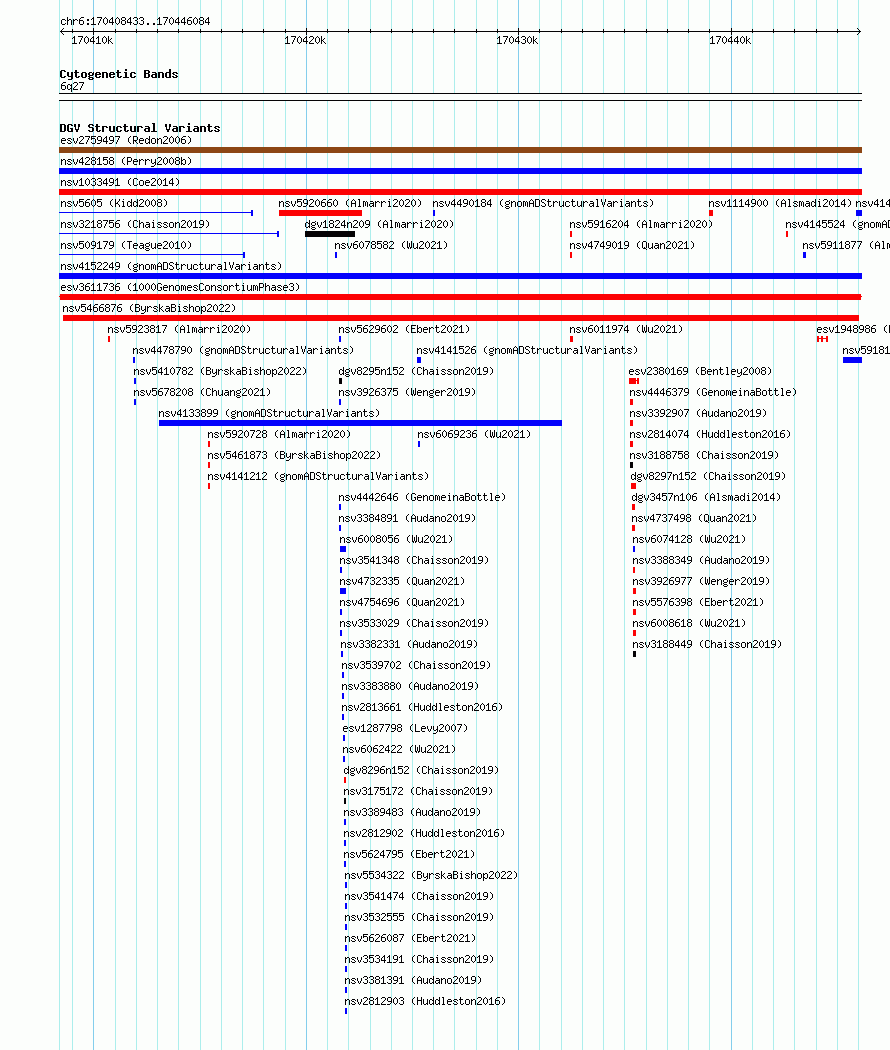Open nsv4490184 (gnomADStructuralVariants) label
This screenshot has width=890, height=1050.
[x=543, y=203]
